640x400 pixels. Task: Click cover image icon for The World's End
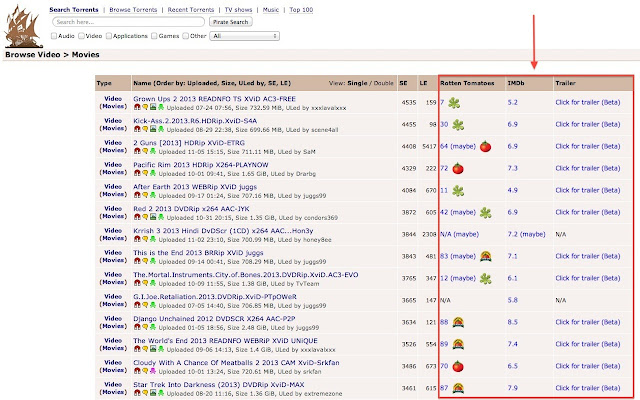[x=153, y=350]
